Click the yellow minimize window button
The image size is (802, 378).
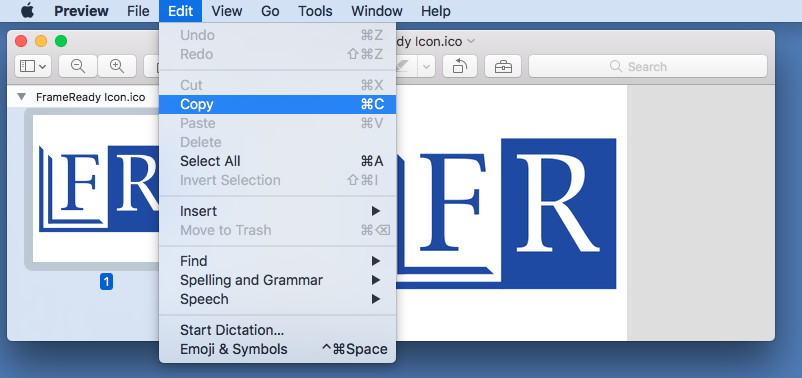[x=41, y=41]
